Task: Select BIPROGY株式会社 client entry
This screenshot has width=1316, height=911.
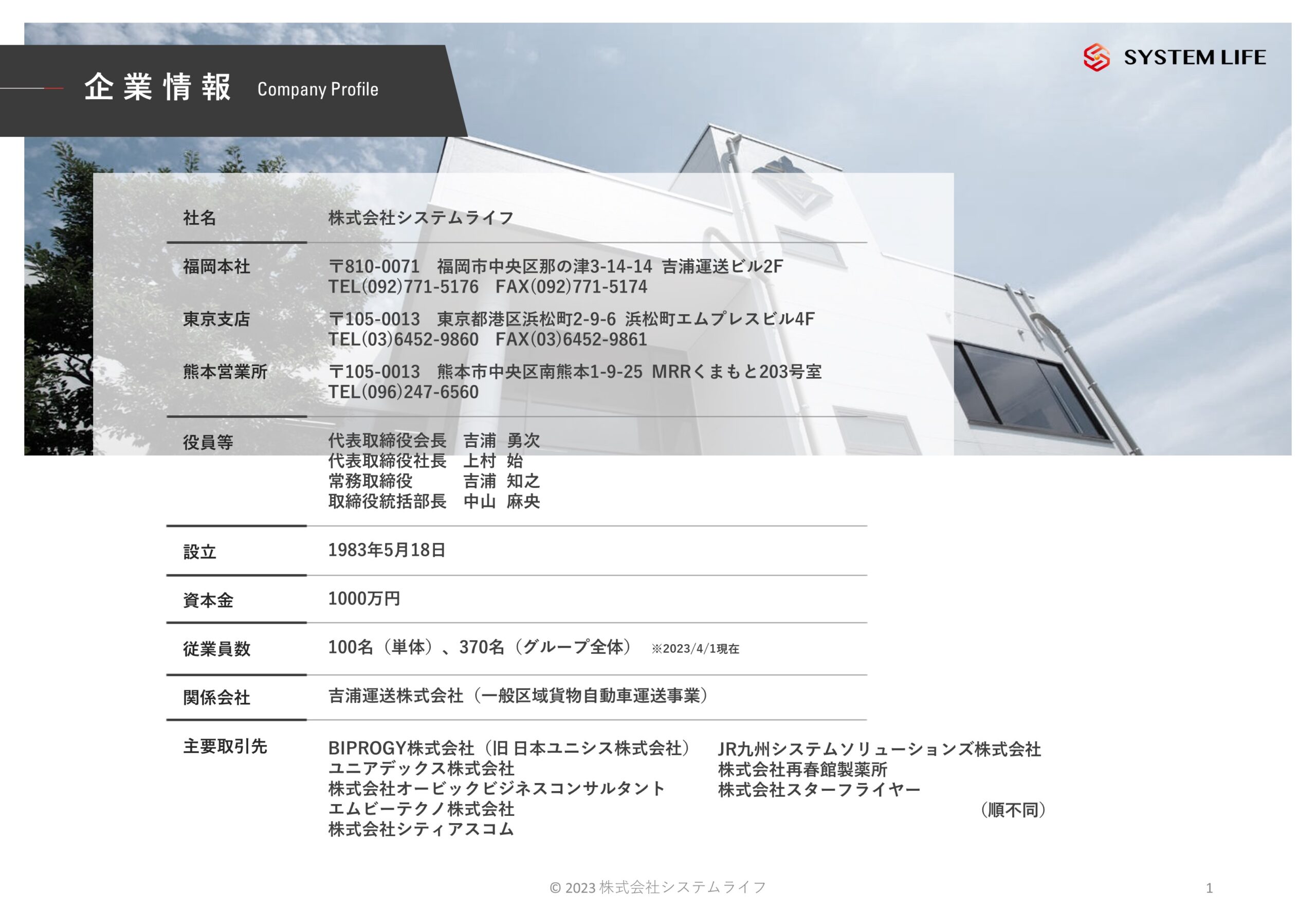Action: click(x=509, y=748)
